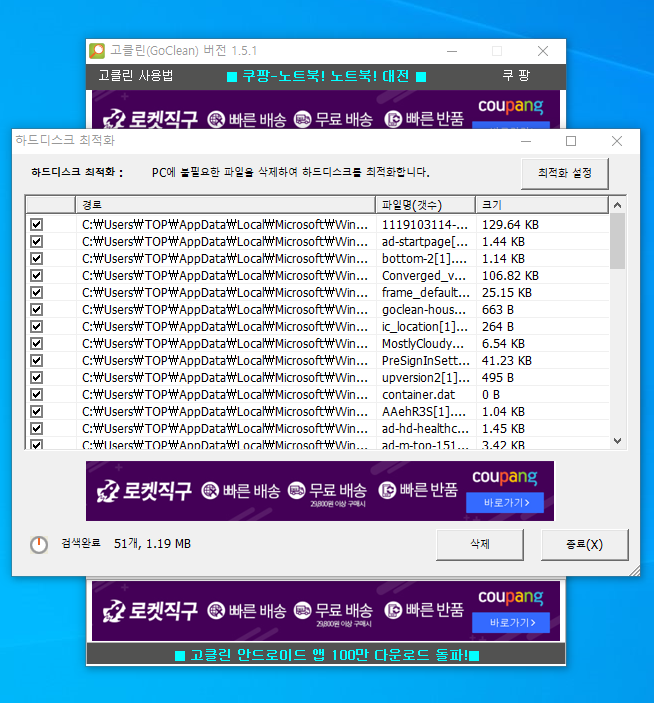Close the 하드디스크 최적화 dialog
Image resolution: width=654 pixels, height=703 pixels.
coord(617,141)
